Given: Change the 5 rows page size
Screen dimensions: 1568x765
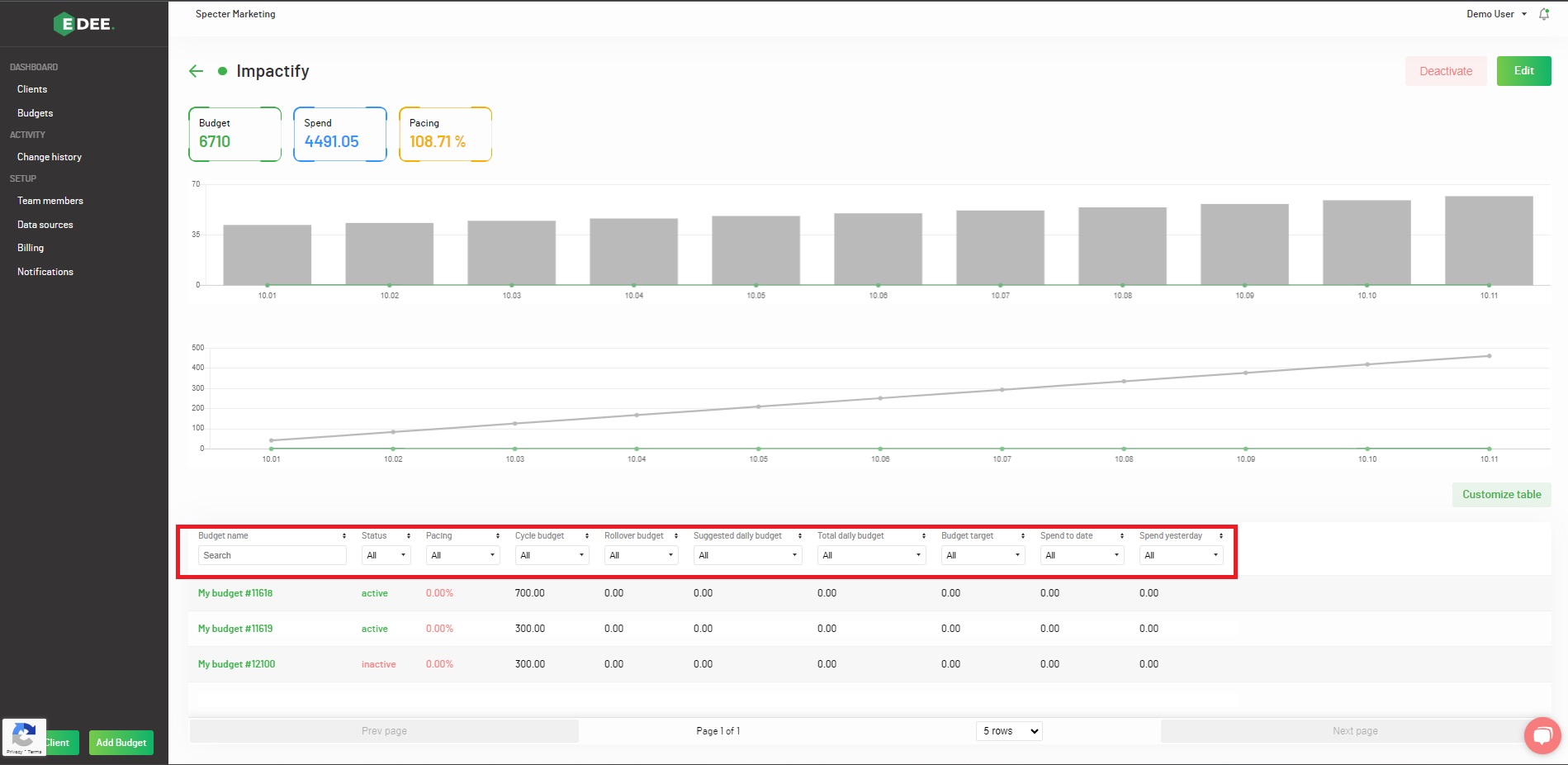Looking at the screenshot, I should 1009,731.
